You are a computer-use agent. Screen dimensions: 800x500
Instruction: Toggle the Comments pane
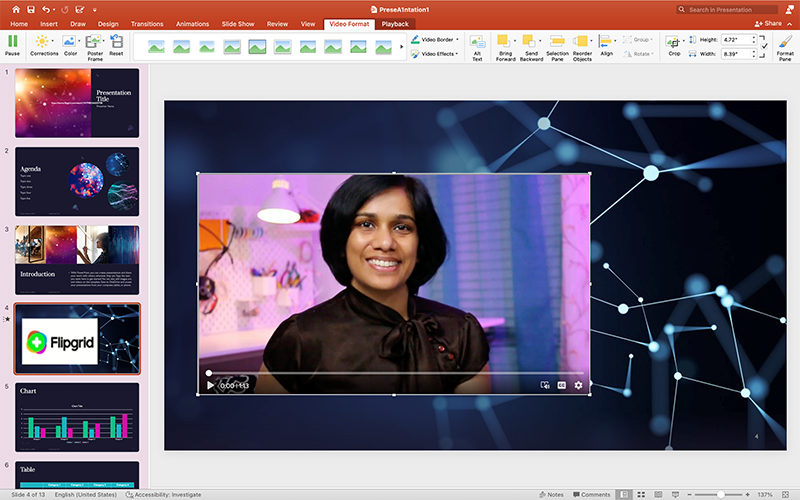coord(591,494)
